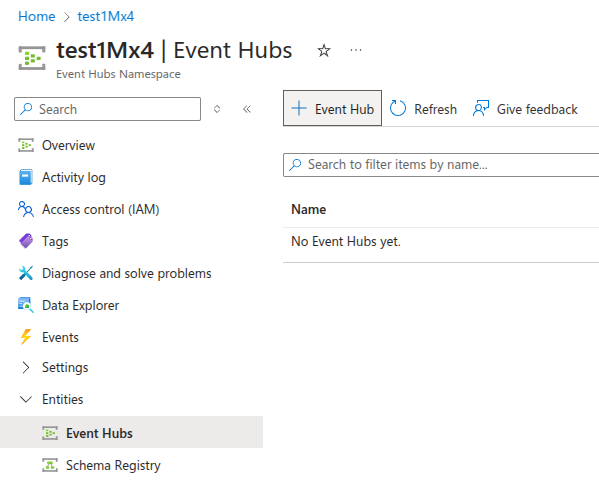Focus the filter items by name field
Viewport: 599px width, 482px height.
[x=441, y=165]
